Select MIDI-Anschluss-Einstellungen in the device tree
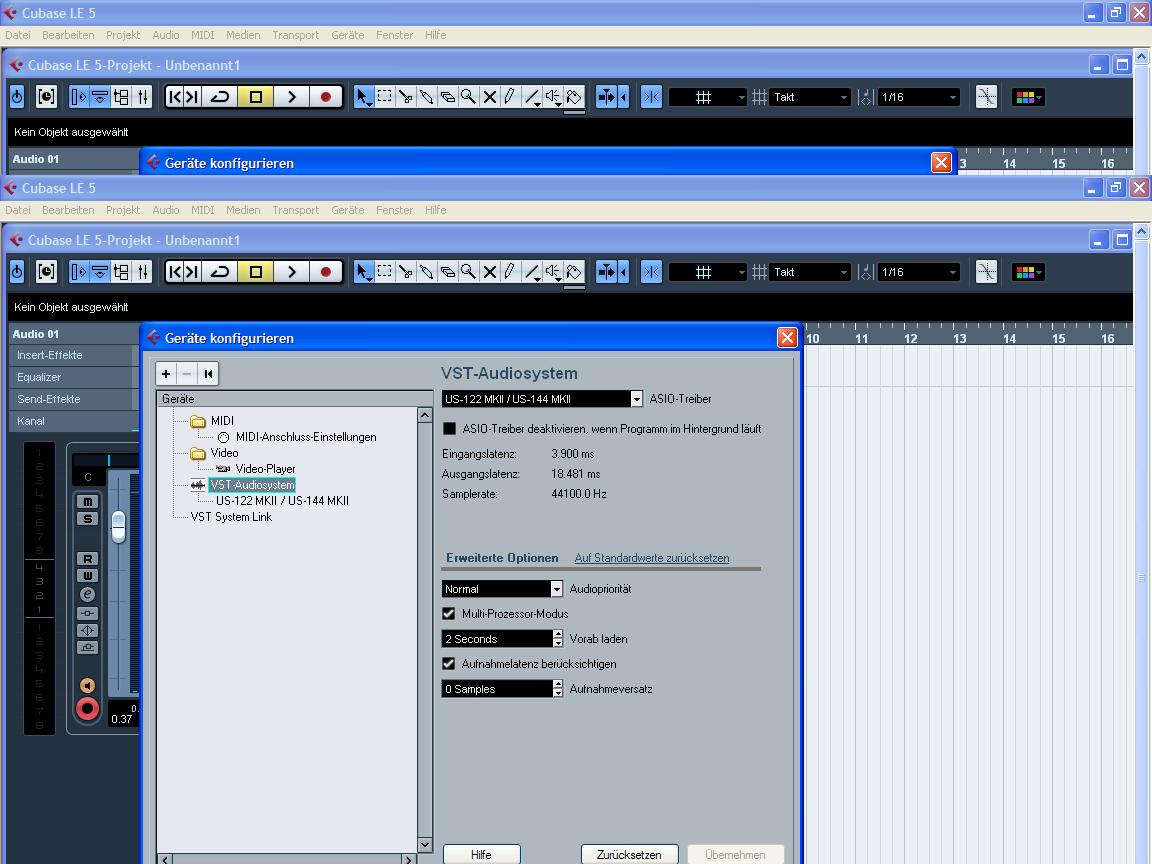 coord(306,437)
